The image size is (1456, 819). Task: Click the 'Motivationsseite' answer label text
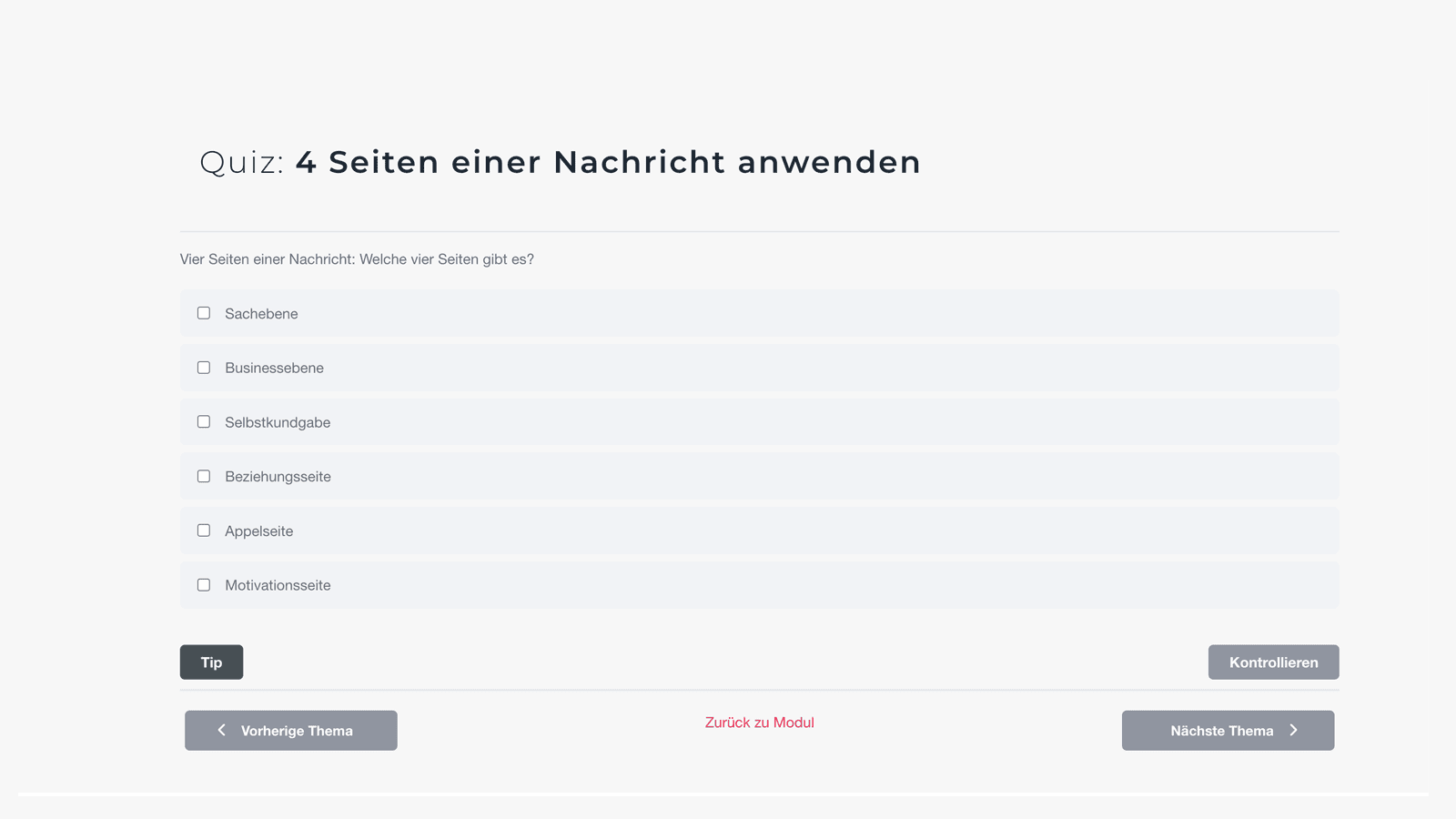pos(278,586)
